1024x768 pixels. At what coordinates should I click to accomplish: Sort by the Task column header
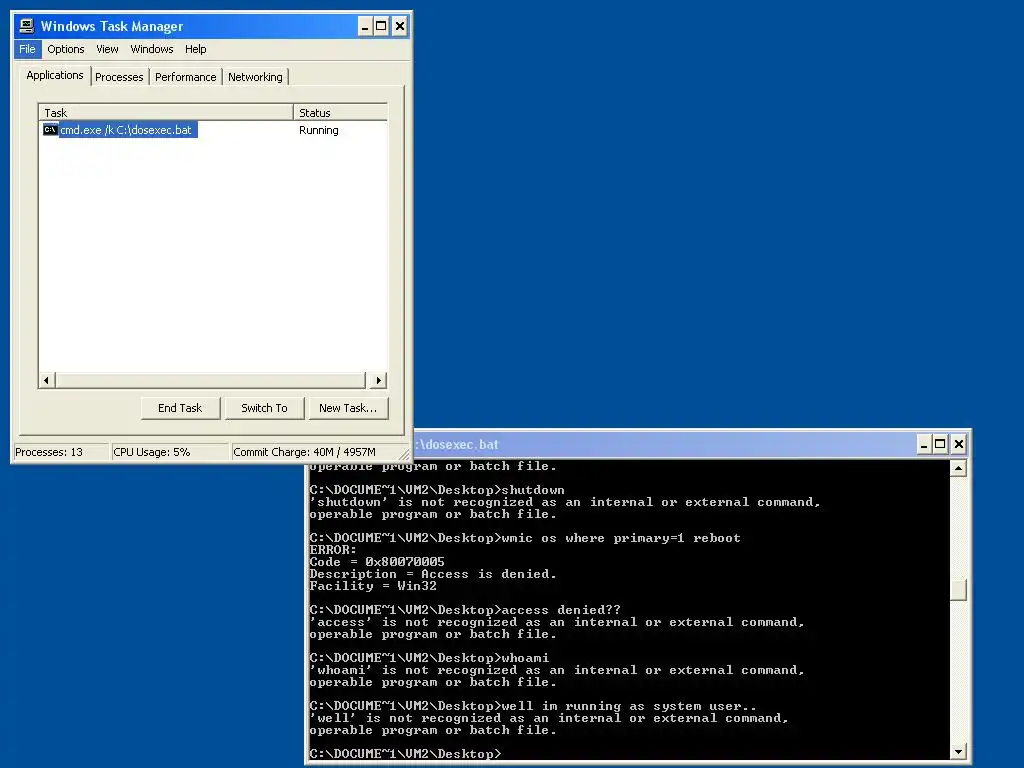tap(166, 112)
